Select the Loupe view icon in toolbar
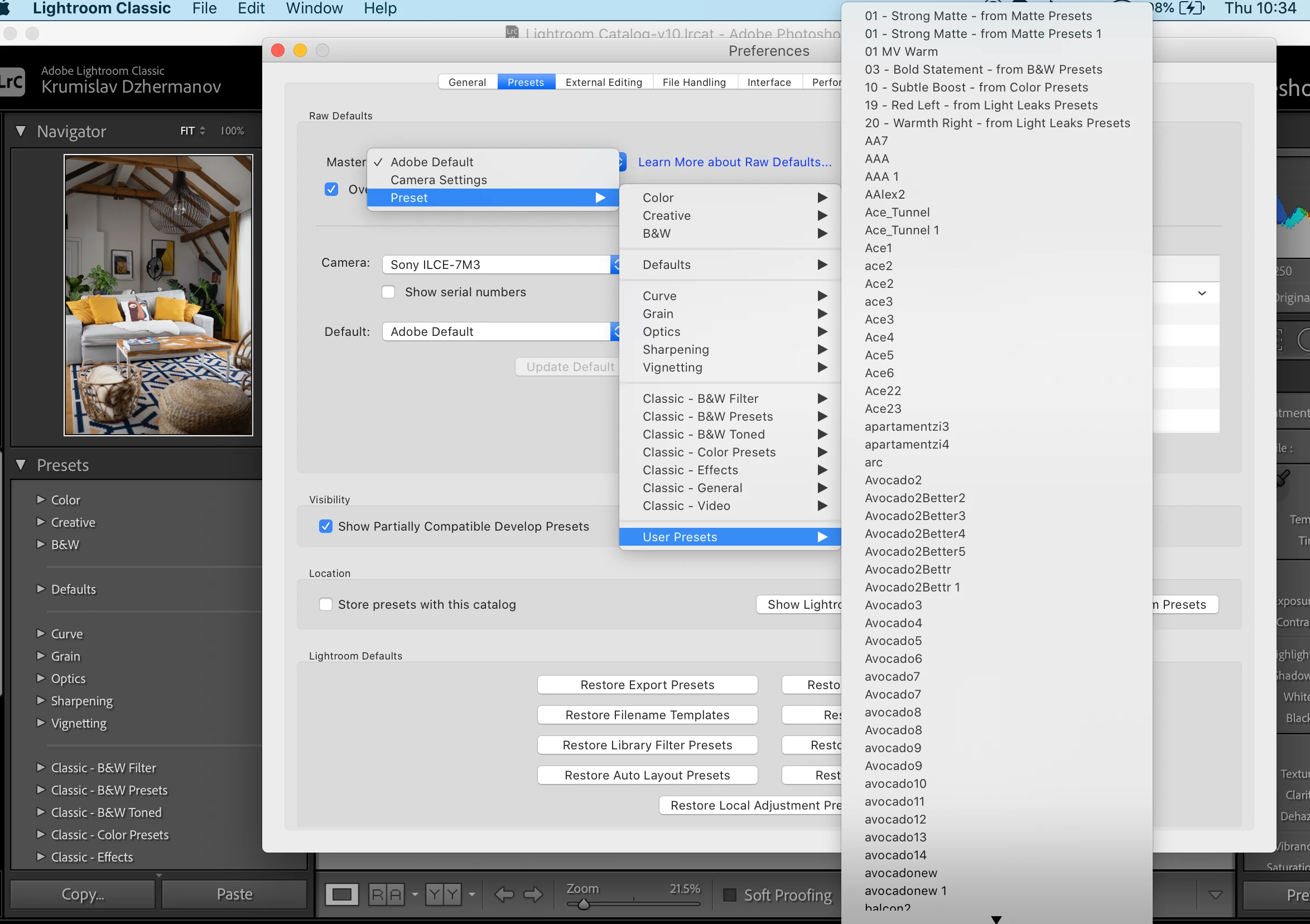1310x924 pixels. pyautogui.click(x=341, y=894)
